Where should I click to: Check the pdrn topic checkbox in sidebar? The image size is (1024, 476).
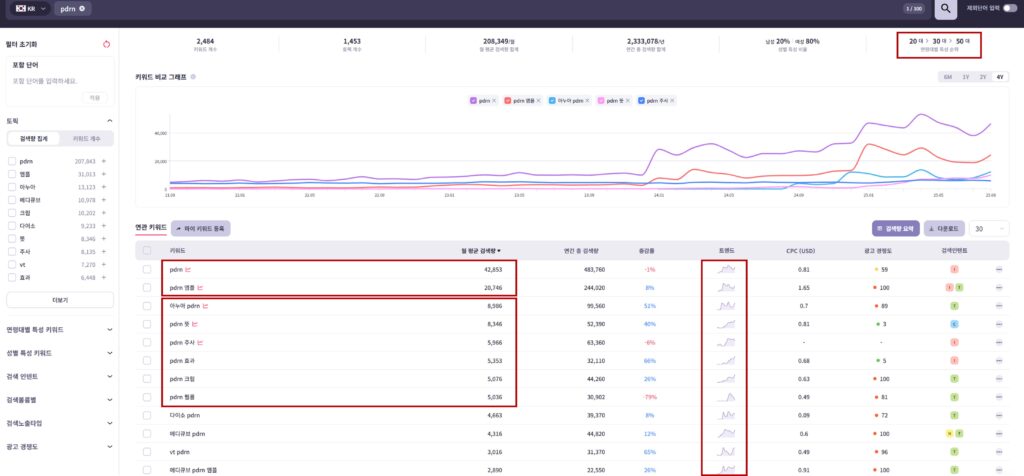[x=11, y=161]
